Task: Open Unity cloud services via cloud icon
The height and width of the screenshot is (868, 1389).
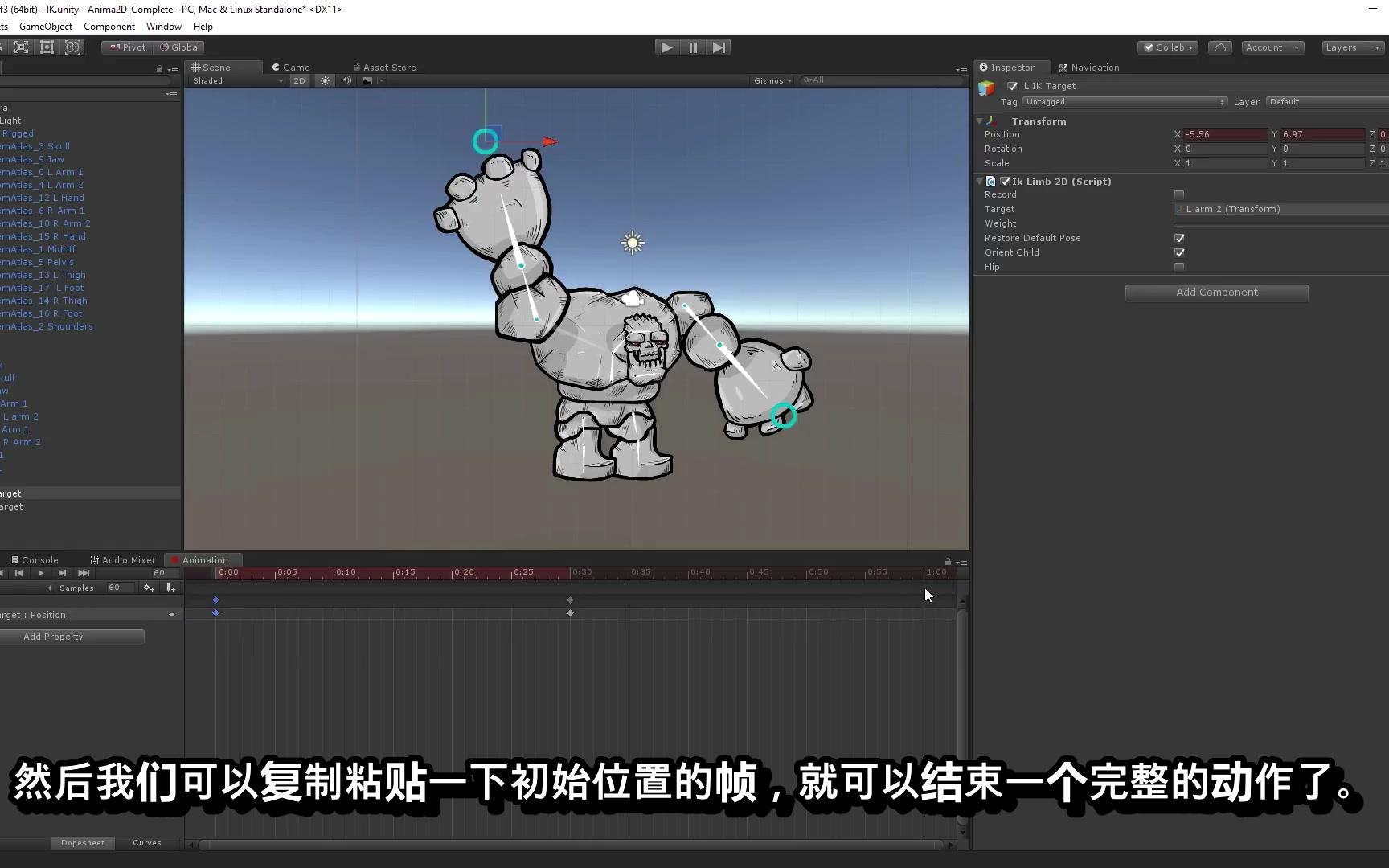Action: click(1219, 47)
